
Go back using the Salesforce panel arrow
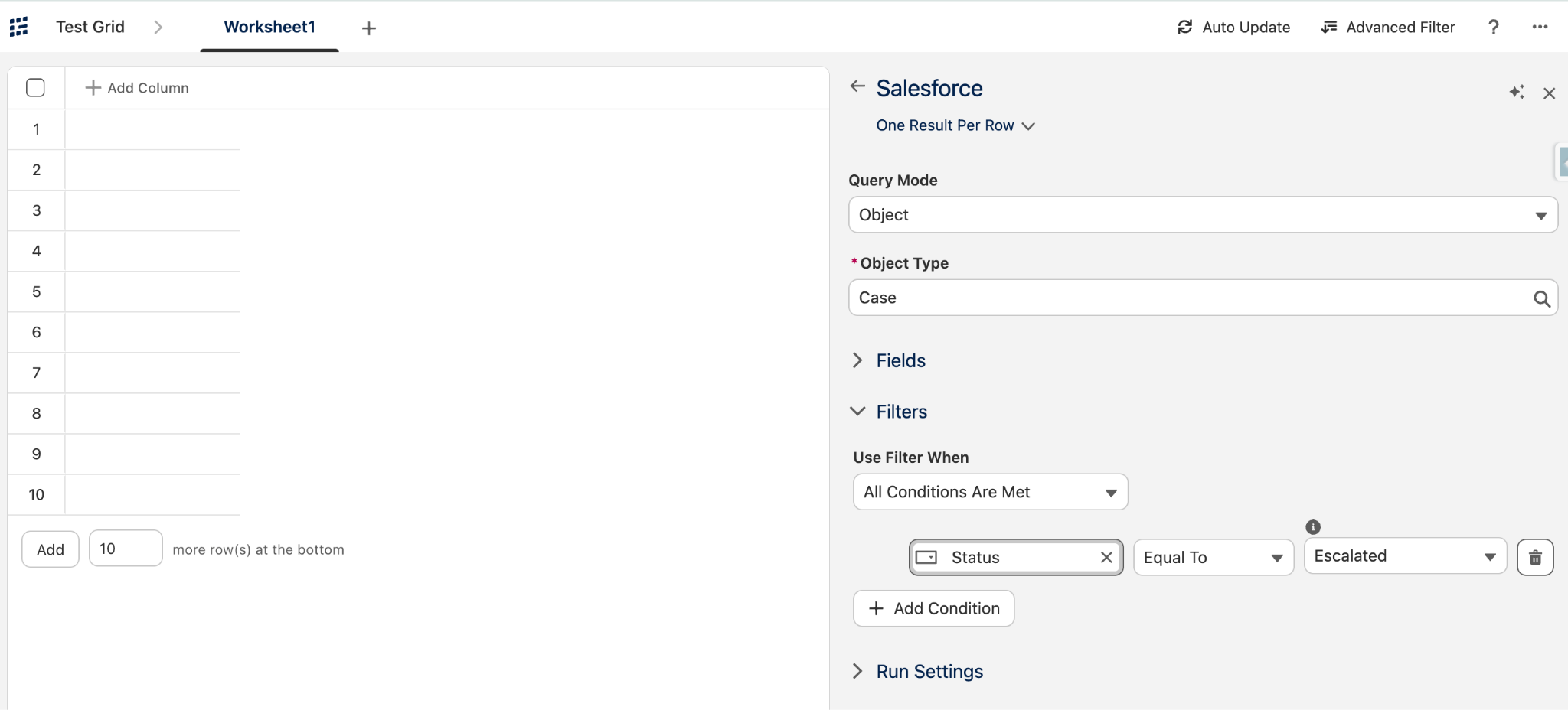tap(857, 86)
